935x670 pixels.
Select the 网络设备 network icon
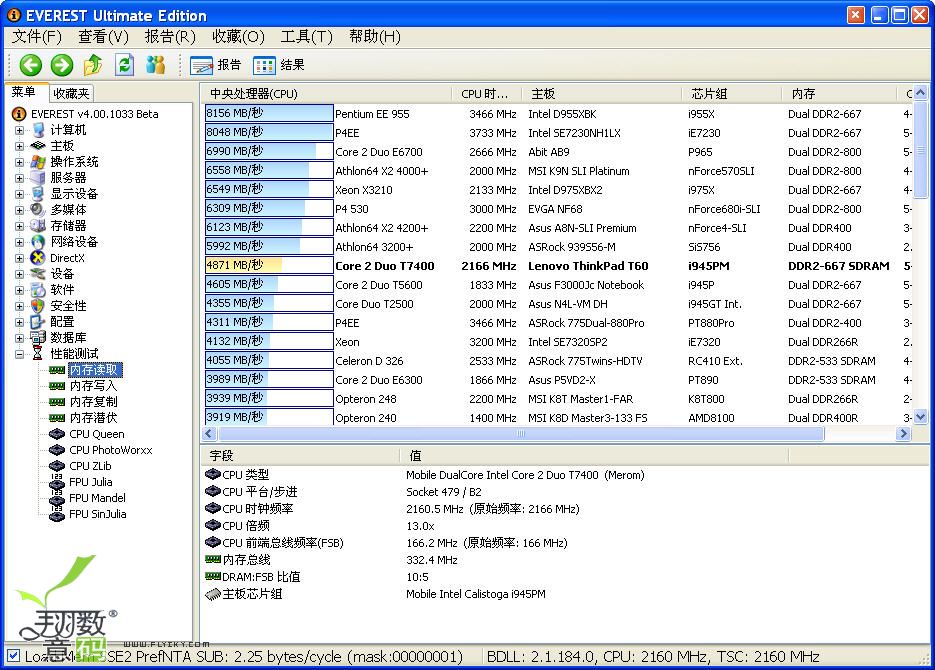[x=38, y=241]
